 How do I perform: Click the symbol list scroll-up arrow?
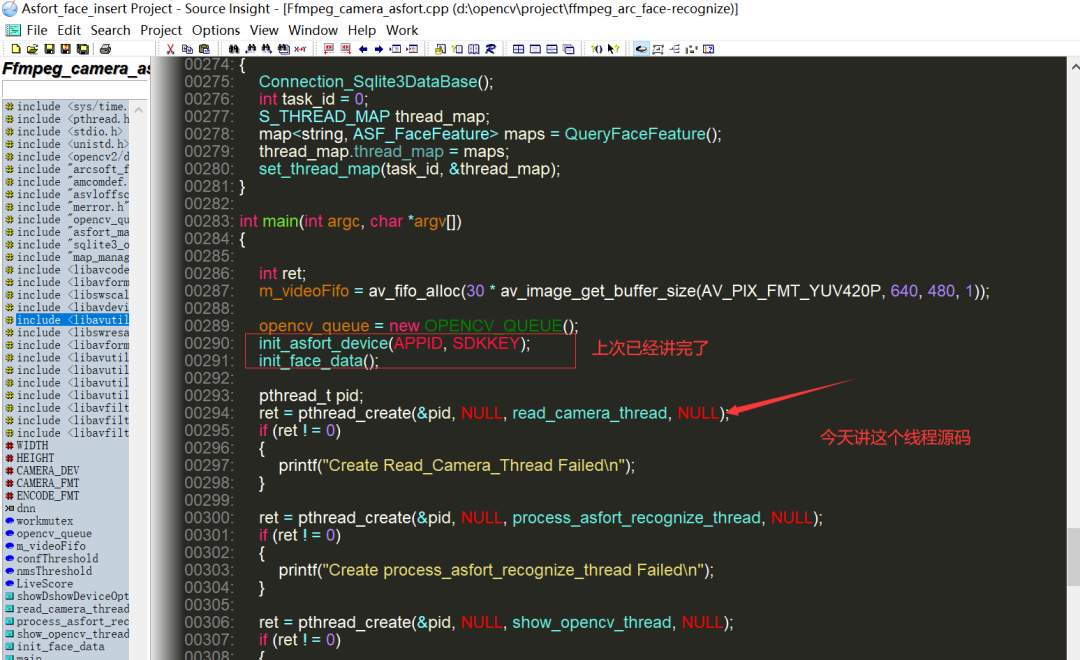138,110
